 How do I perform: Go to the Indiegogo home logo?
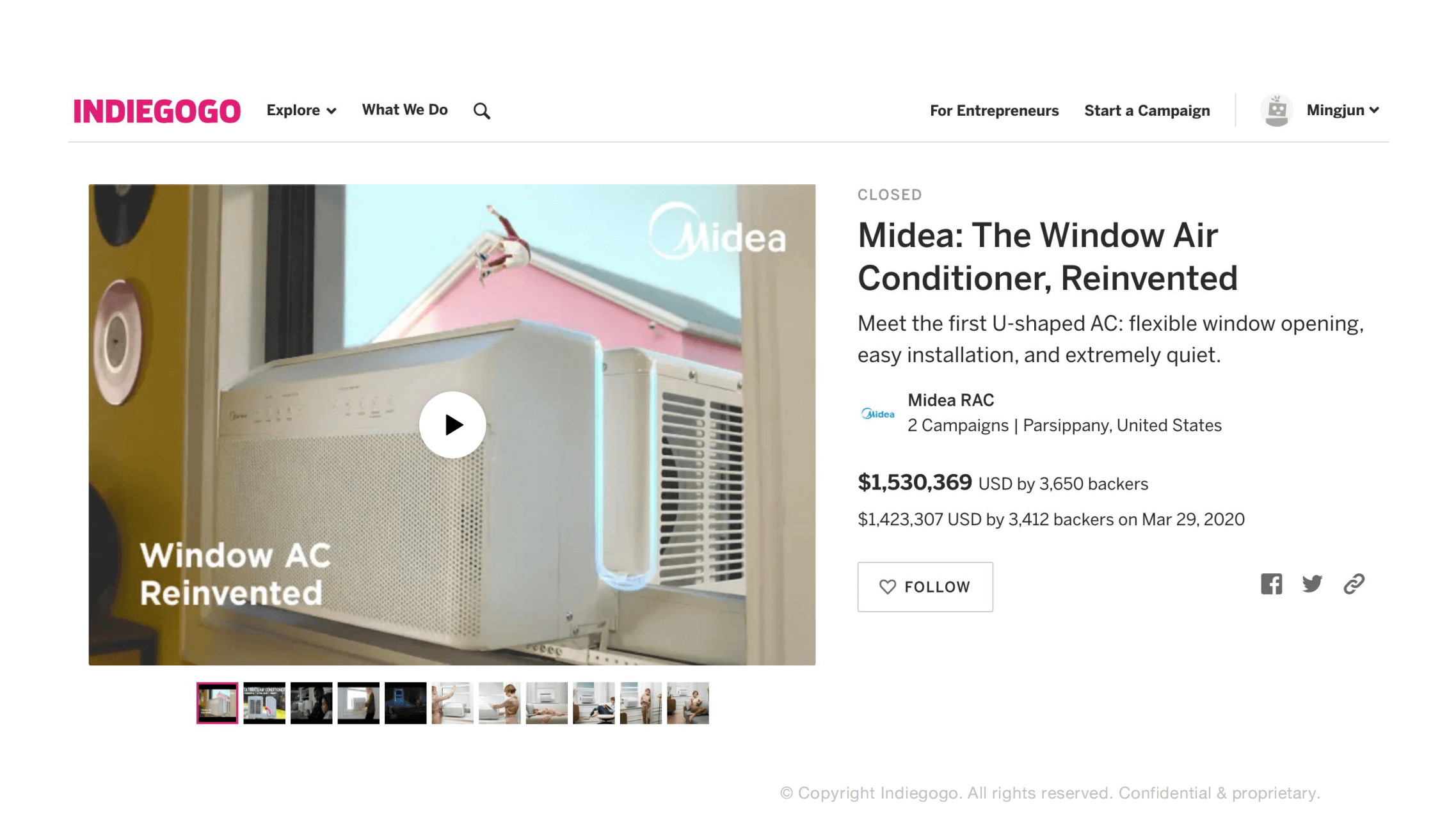[157, 111]
